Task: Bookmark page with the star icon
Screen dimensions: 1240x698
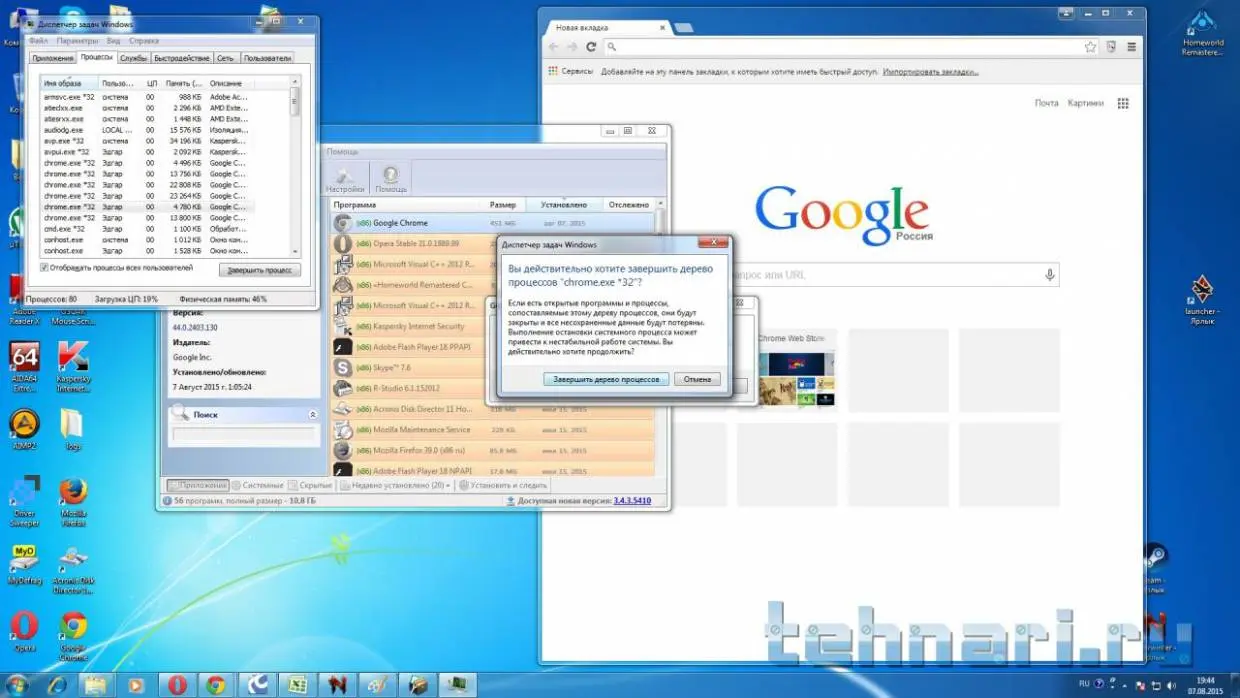Action: [x=1090, y=47]
